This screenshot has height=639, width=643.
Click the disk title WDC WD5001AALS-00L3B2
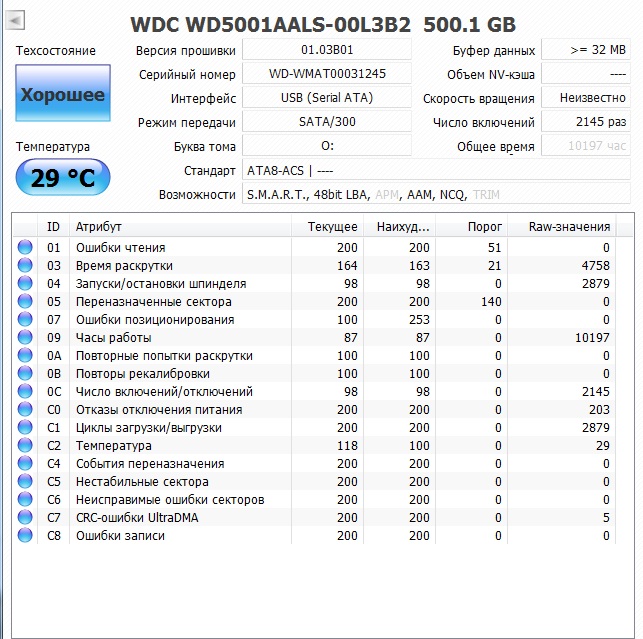pyautogui.click(x=271, y=25)
